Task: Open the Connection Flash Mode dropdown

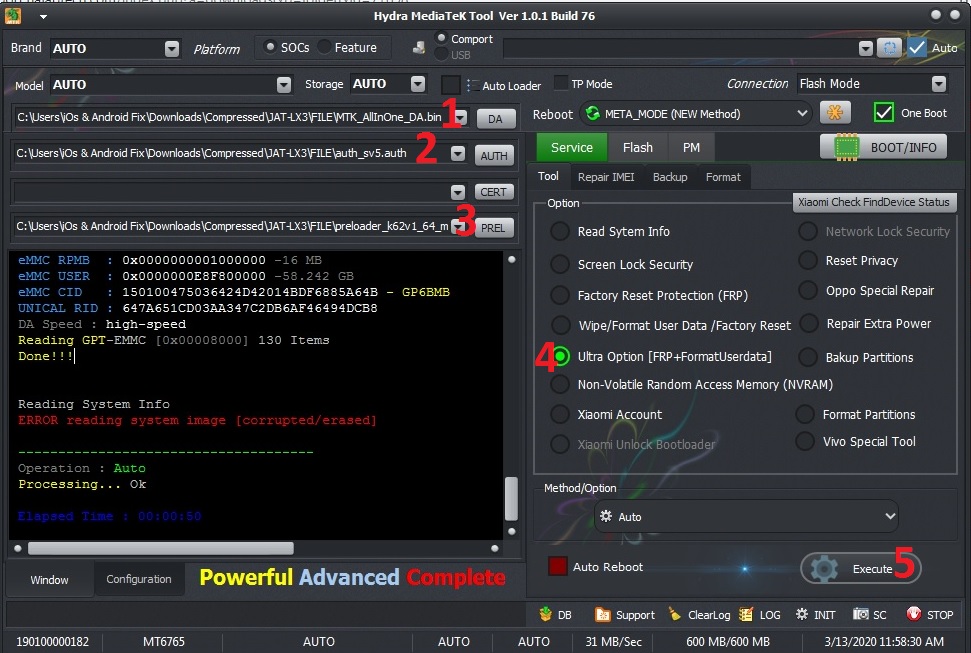Action: [x=939, y=84]
